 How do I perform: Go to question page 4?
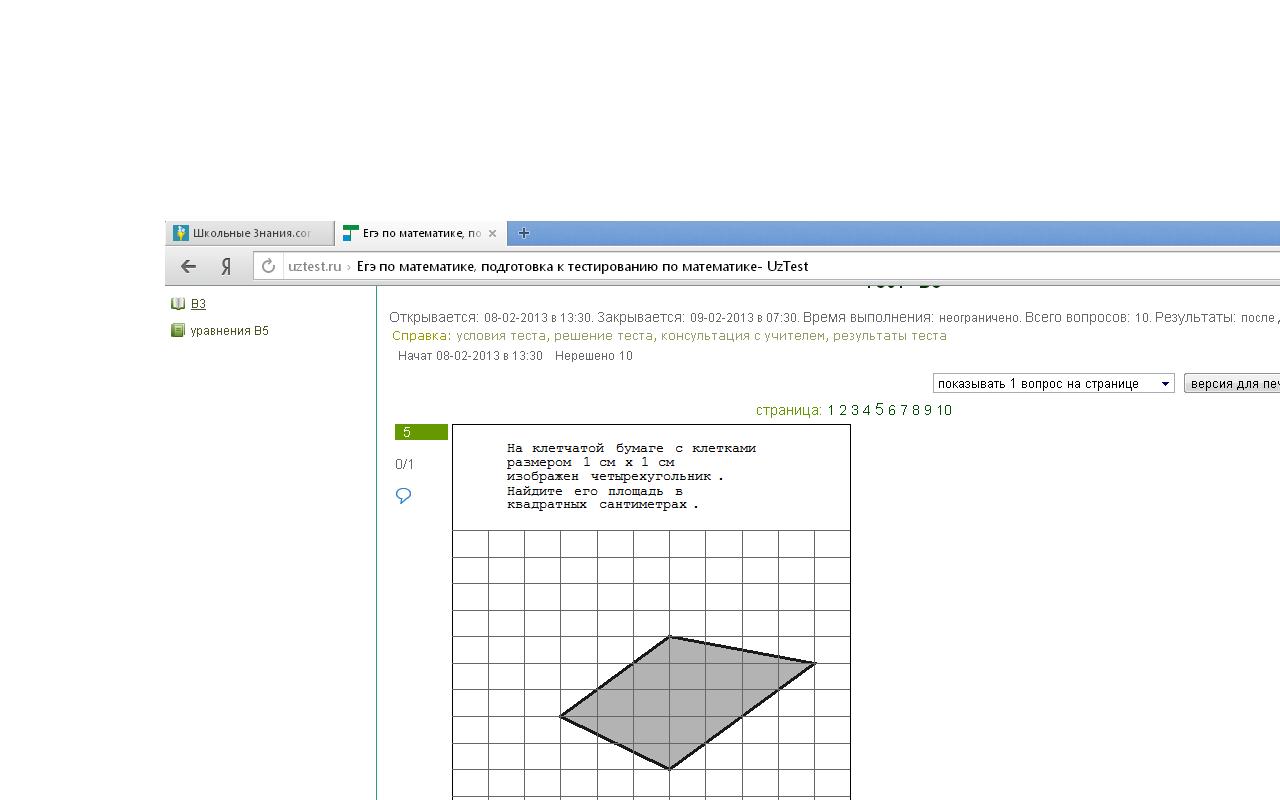click(x=867, y=410)
